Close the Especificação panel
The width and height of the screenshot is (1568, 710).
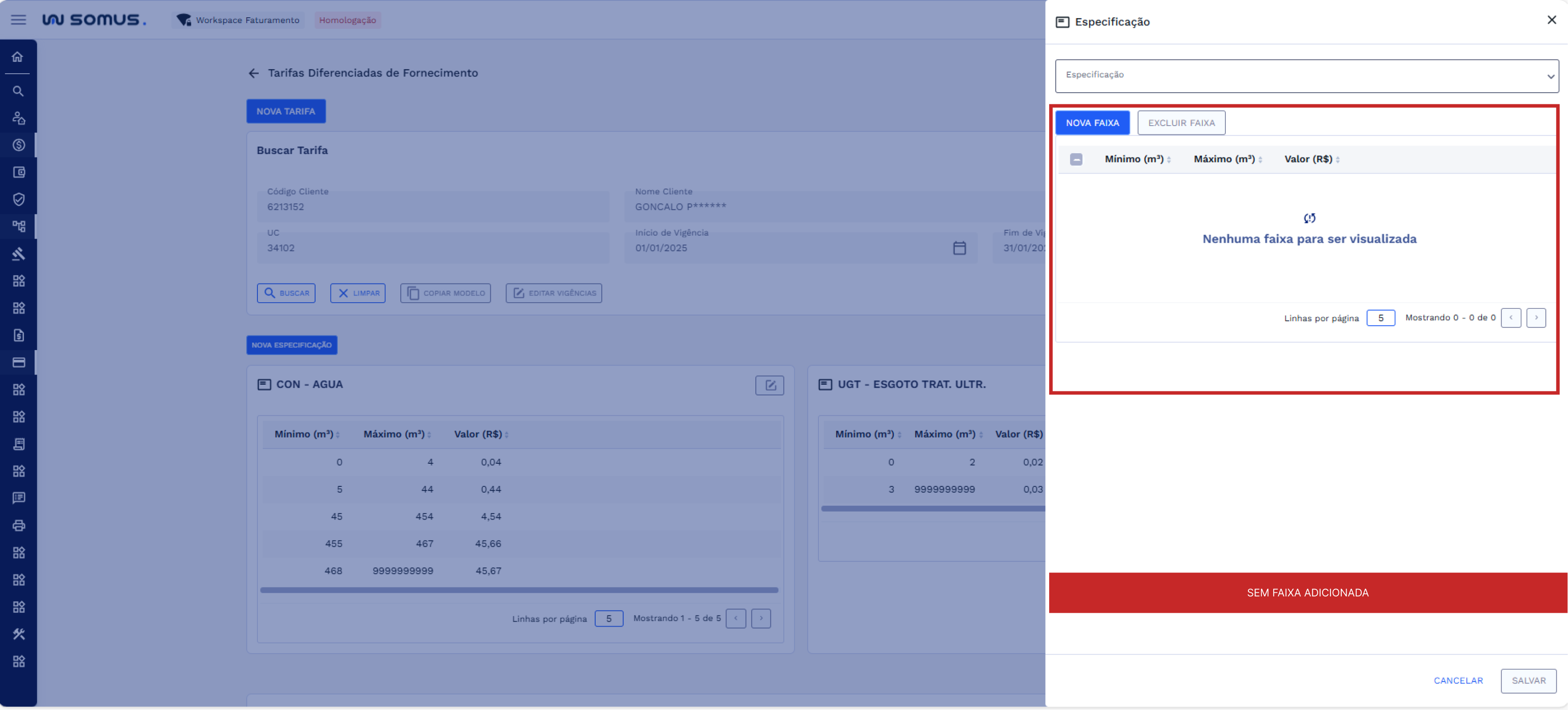point(1552,20)
